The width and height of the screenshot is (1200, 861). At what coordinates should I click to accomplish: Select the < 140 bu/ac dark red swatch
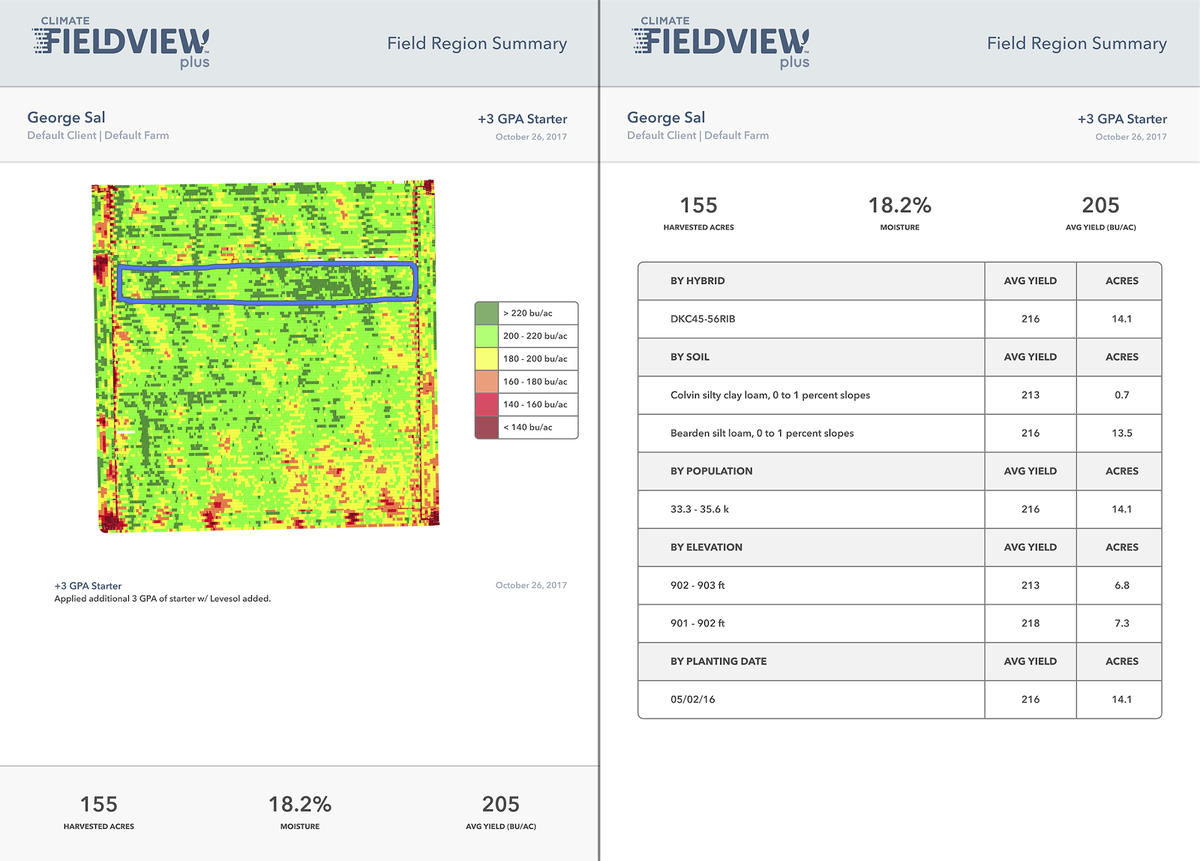(x=487, y=428)
